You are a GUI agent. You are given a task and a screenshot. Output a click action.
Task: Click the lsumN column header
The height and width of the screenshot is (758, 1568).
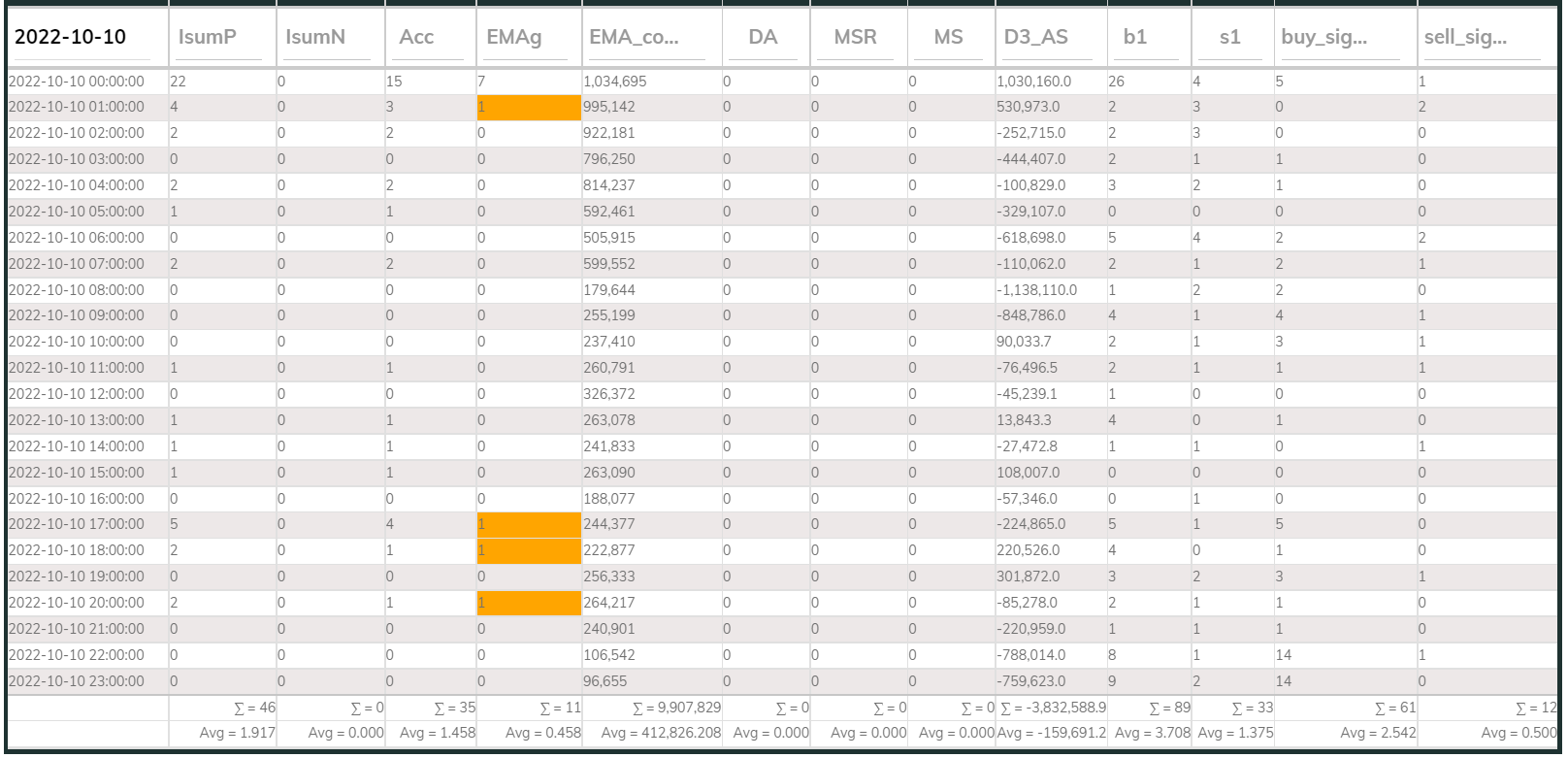(x=315, y=37)
